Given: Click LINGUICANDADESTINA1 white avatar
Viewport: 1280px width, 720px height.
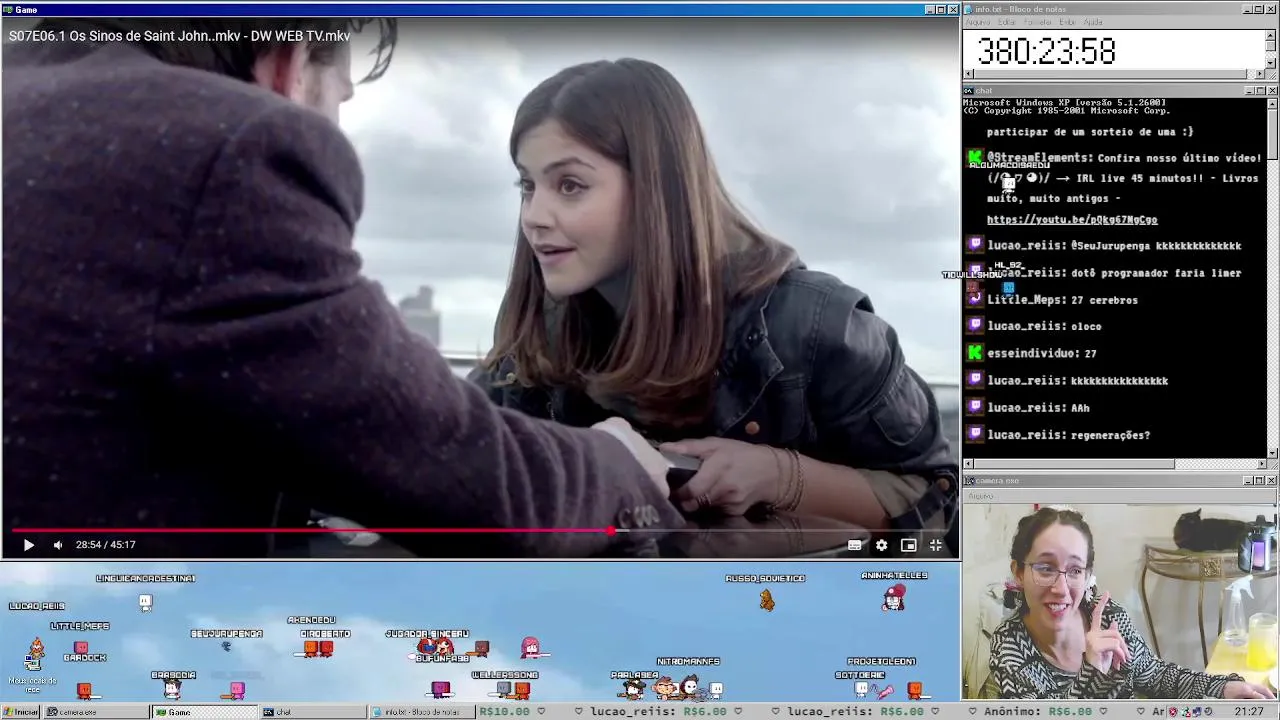Looking at the screenshot, I should 145,601.
